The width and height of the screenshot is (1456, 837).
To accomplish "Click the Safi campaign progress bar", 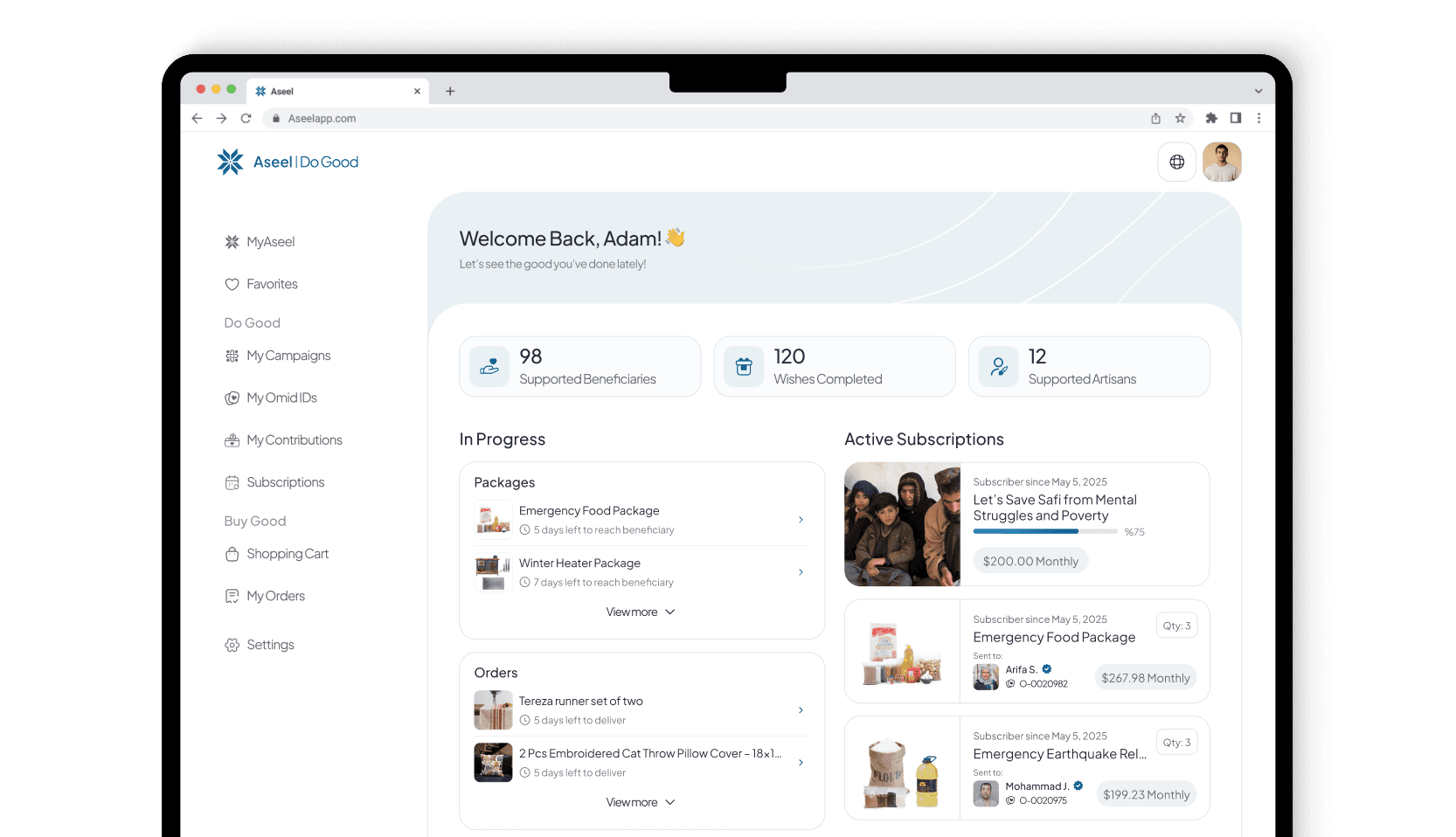I will pos(1043,531).
